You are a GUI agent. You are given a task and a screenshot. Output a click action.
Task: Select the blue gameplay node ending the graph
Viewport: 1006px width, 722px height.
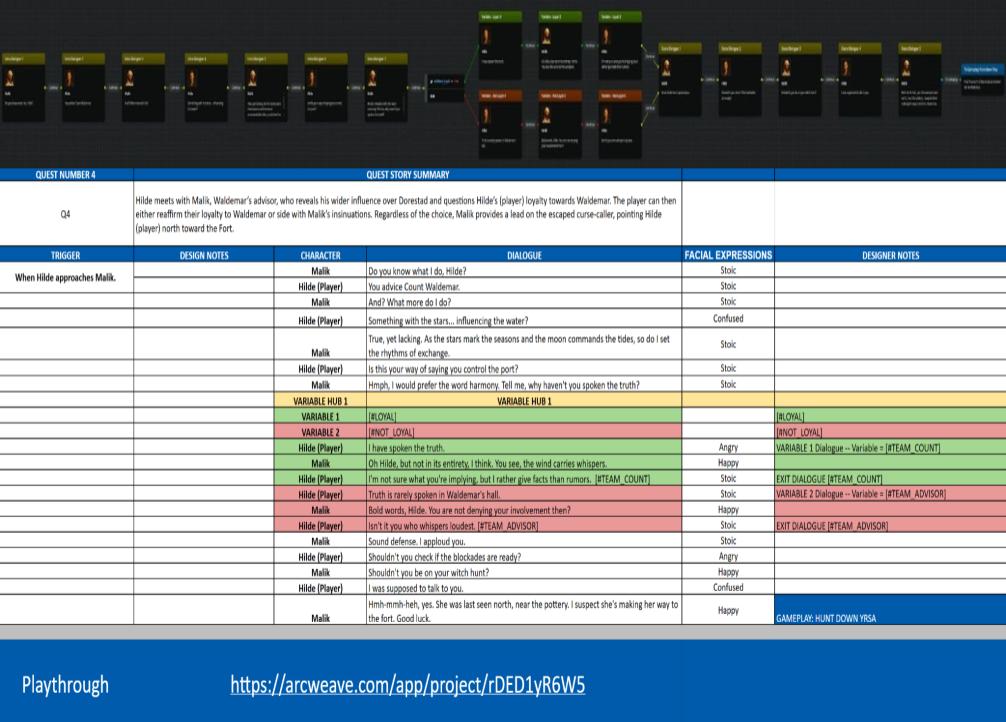980,78
